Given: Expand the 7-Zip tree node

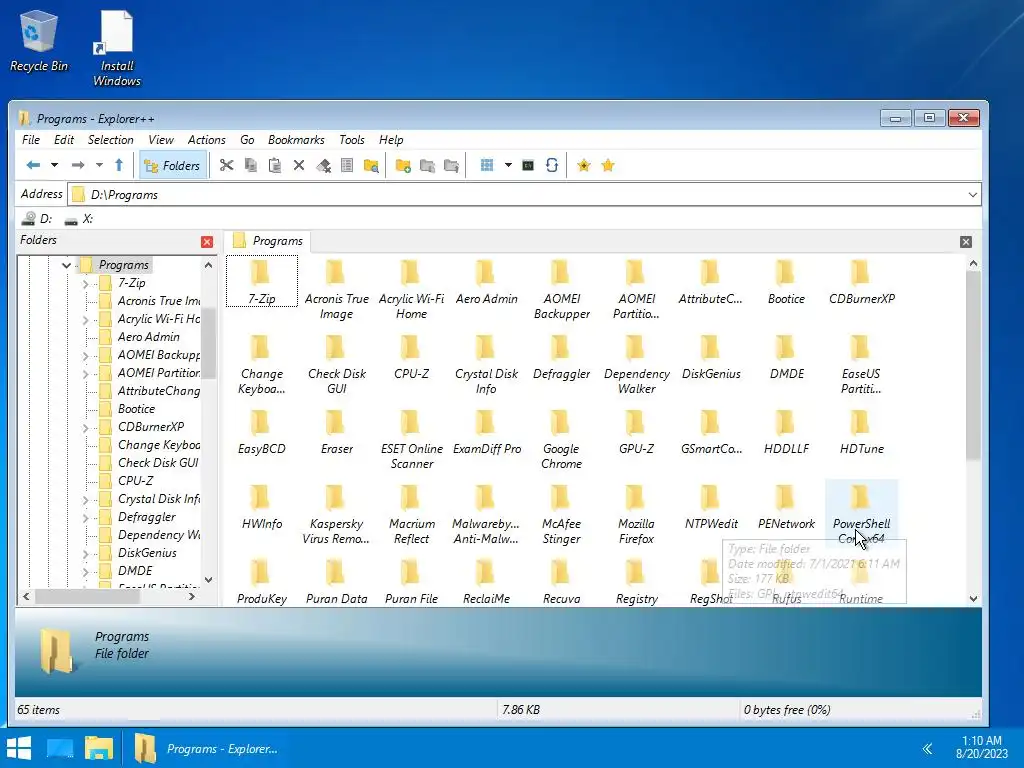Looking at the screenshot, I should [86, 283].
